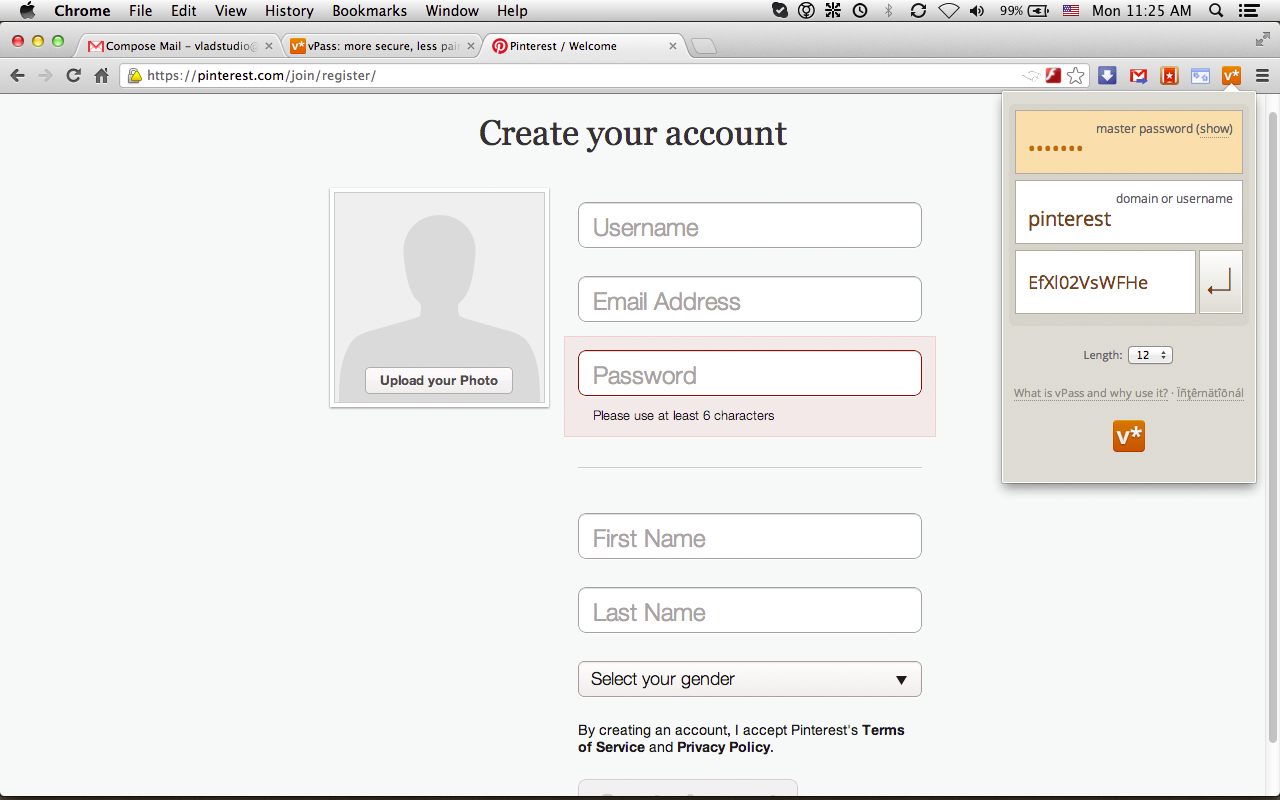
Task: Open the Edit menu
Action: tap(183, 11)
